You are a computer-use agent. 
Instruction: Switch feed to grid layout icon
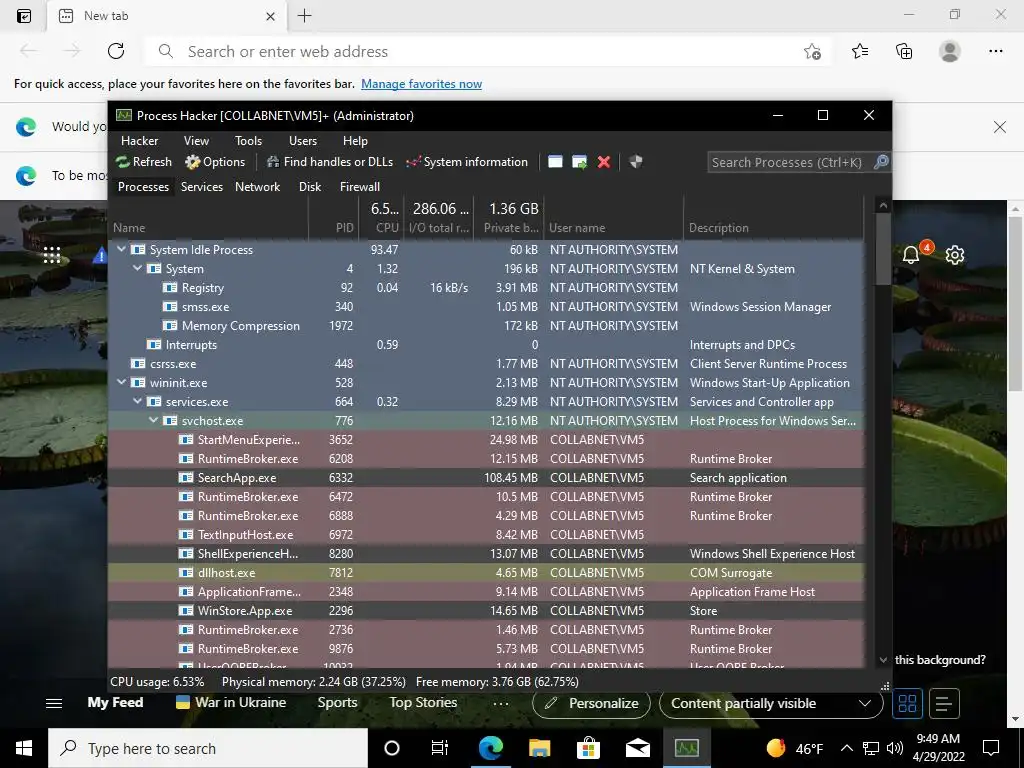coord(907,703)
